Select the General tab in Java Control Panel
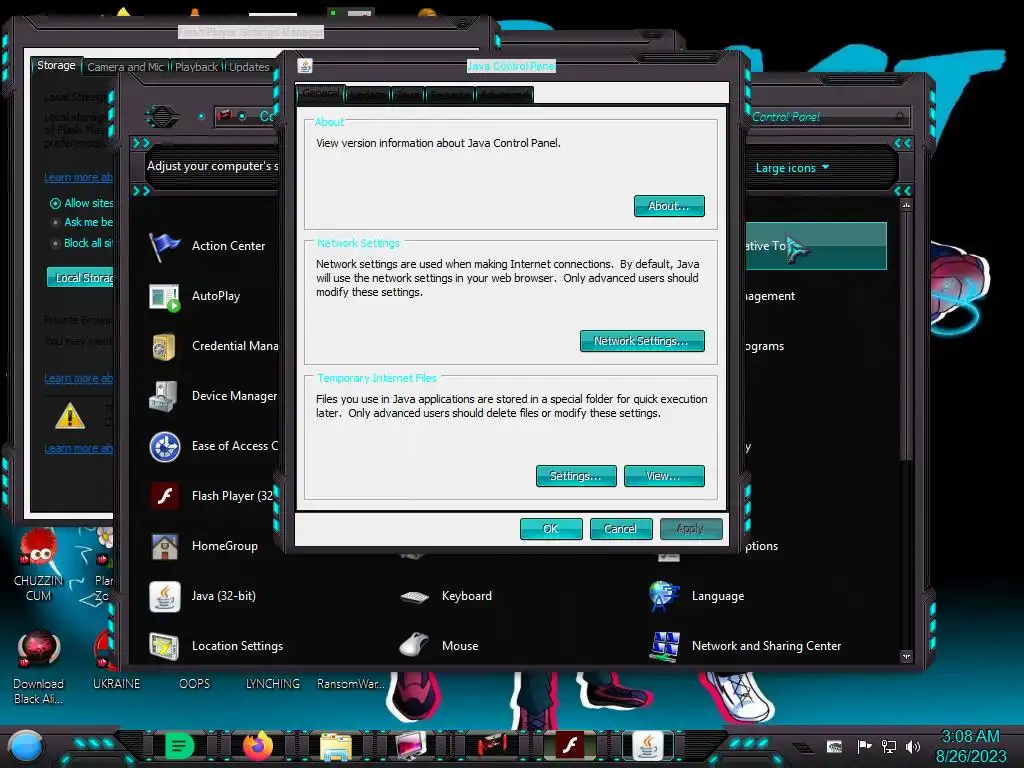This screenshot has height=768, width=1024. pos(320,93)
